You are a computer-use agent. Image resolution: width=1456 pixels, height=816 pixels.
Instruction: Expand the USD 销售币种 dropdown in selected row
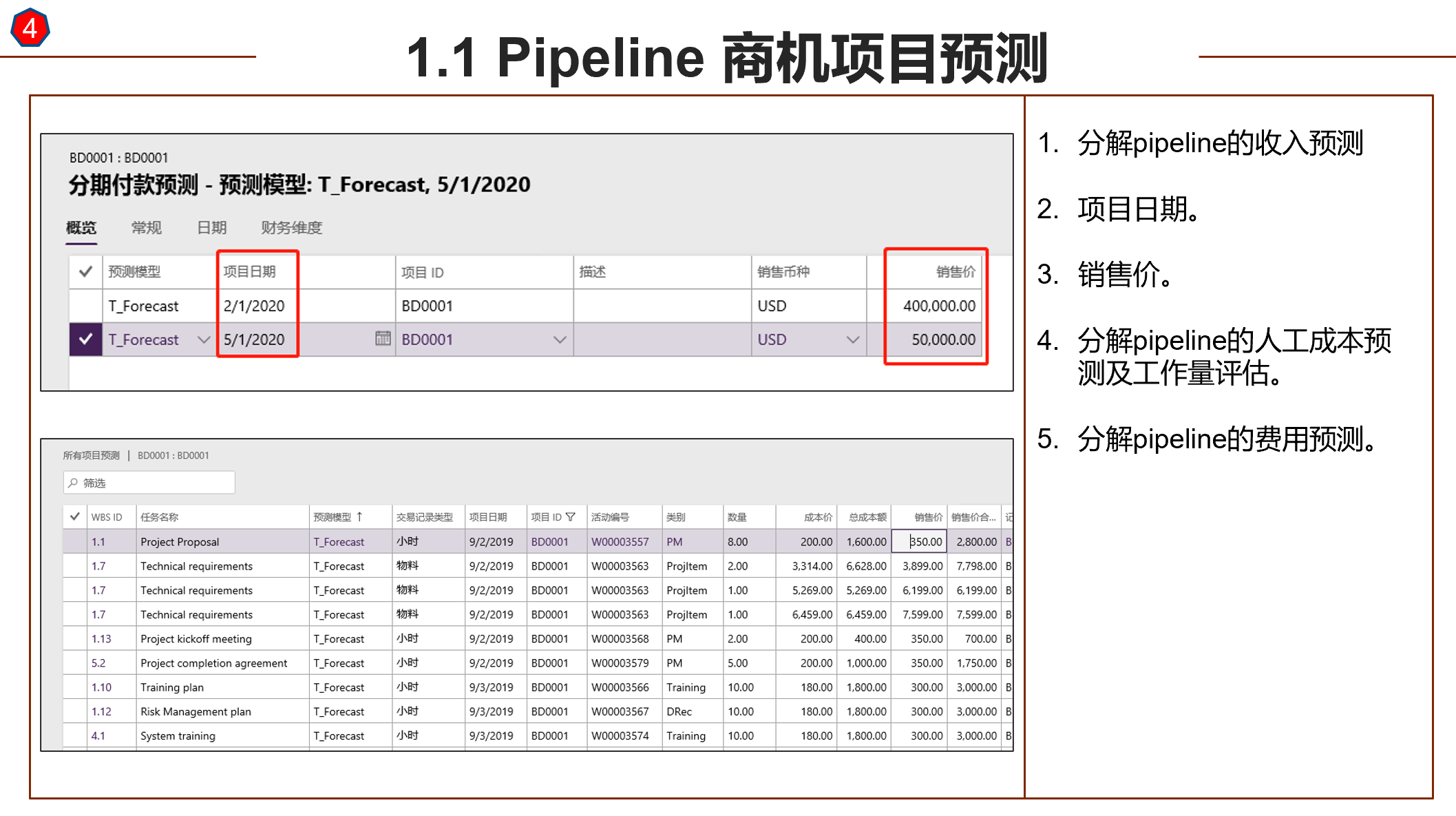point(853,339)
